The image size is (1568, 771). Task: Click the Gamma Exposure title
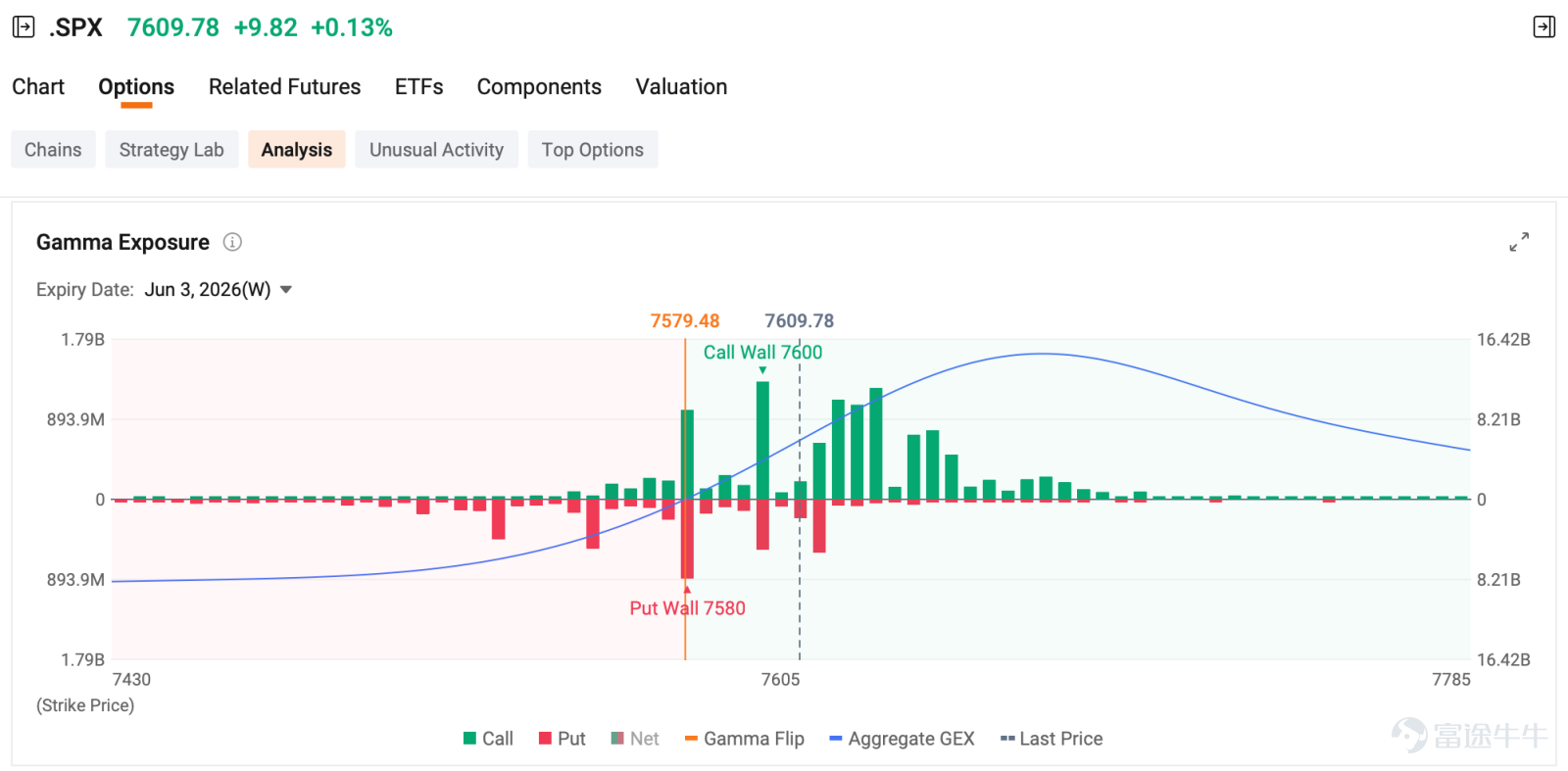point(122,242)
